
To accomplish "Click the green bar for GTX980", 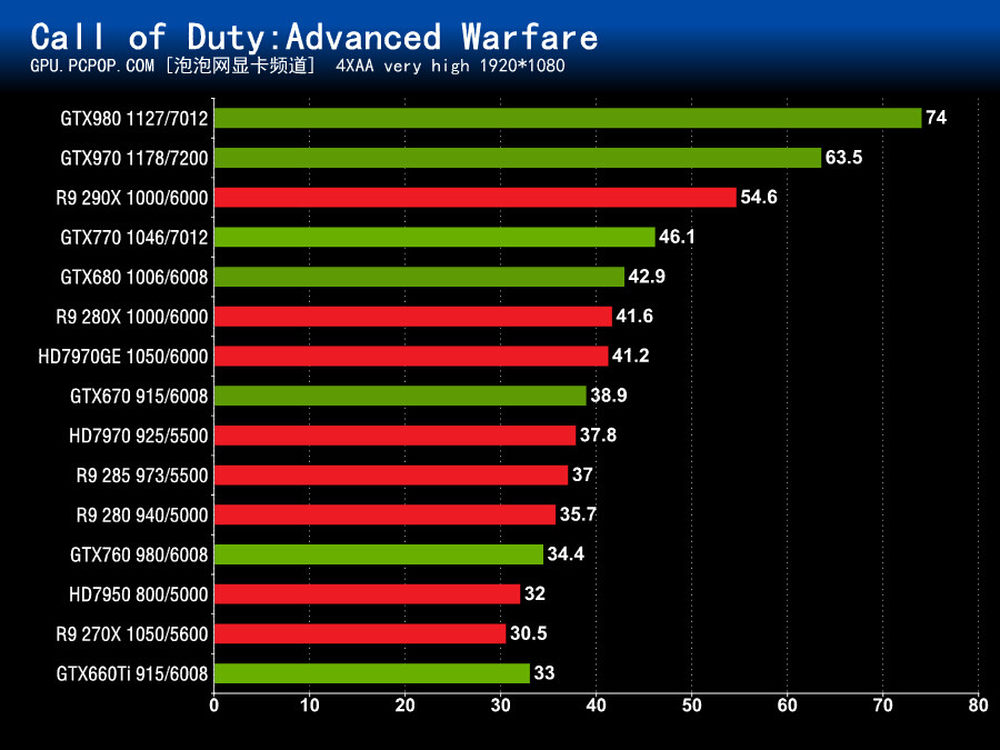I will 568,118.
